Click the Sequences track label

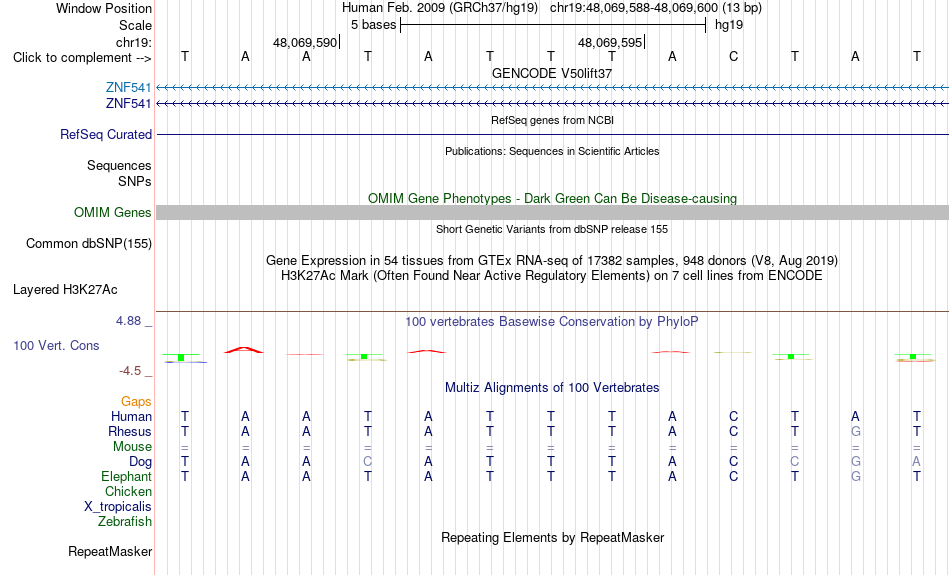click(119, 165)
